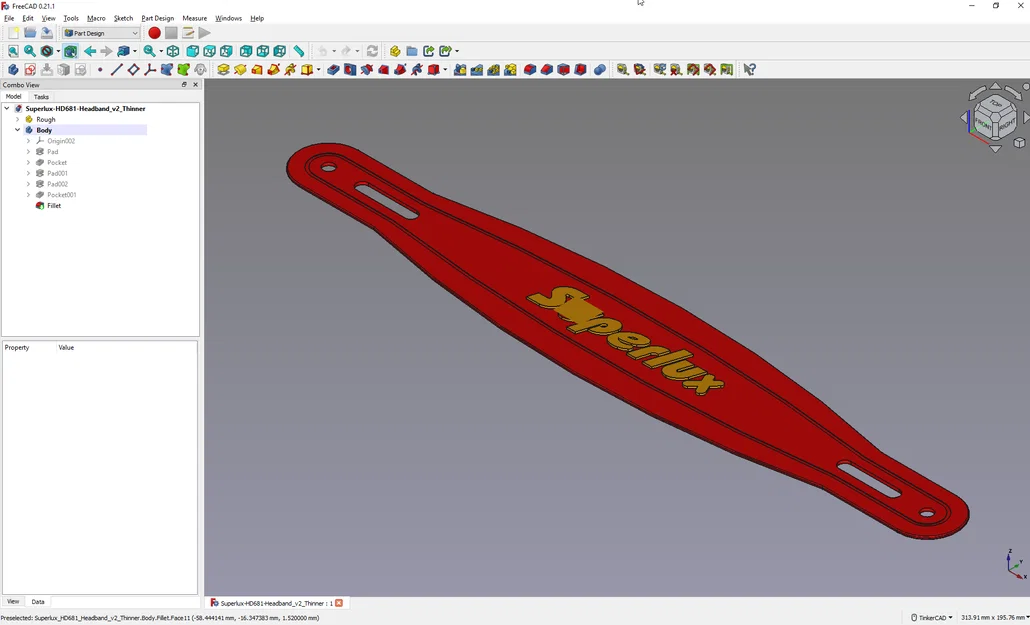1030x625 pixels.
Task: Start macro recording with the red circle
Action: pyautogui.click(x=154, y=33)
